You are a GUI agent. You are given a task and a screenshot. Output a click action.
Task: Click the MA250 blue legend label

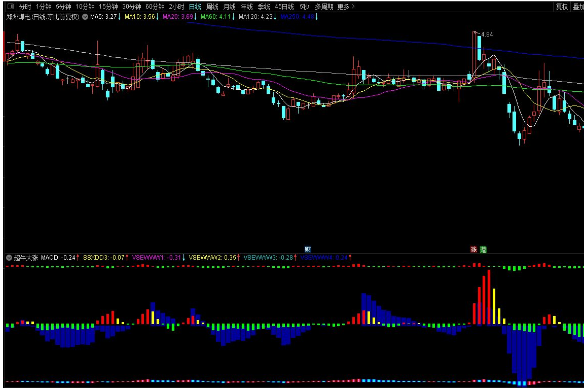click(x=297, y=17)
